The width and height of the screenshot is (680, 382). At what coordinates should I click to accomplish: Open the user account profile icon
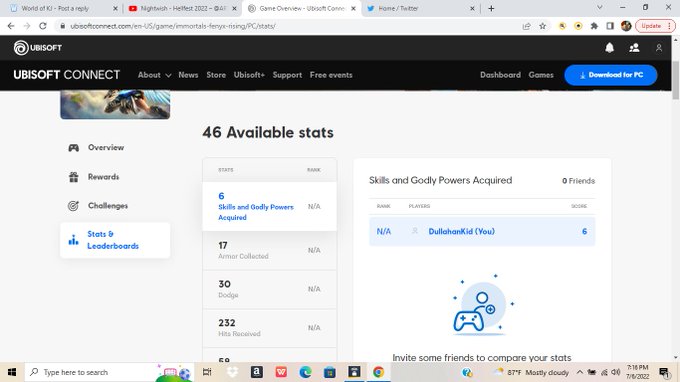tap(659, 48)
